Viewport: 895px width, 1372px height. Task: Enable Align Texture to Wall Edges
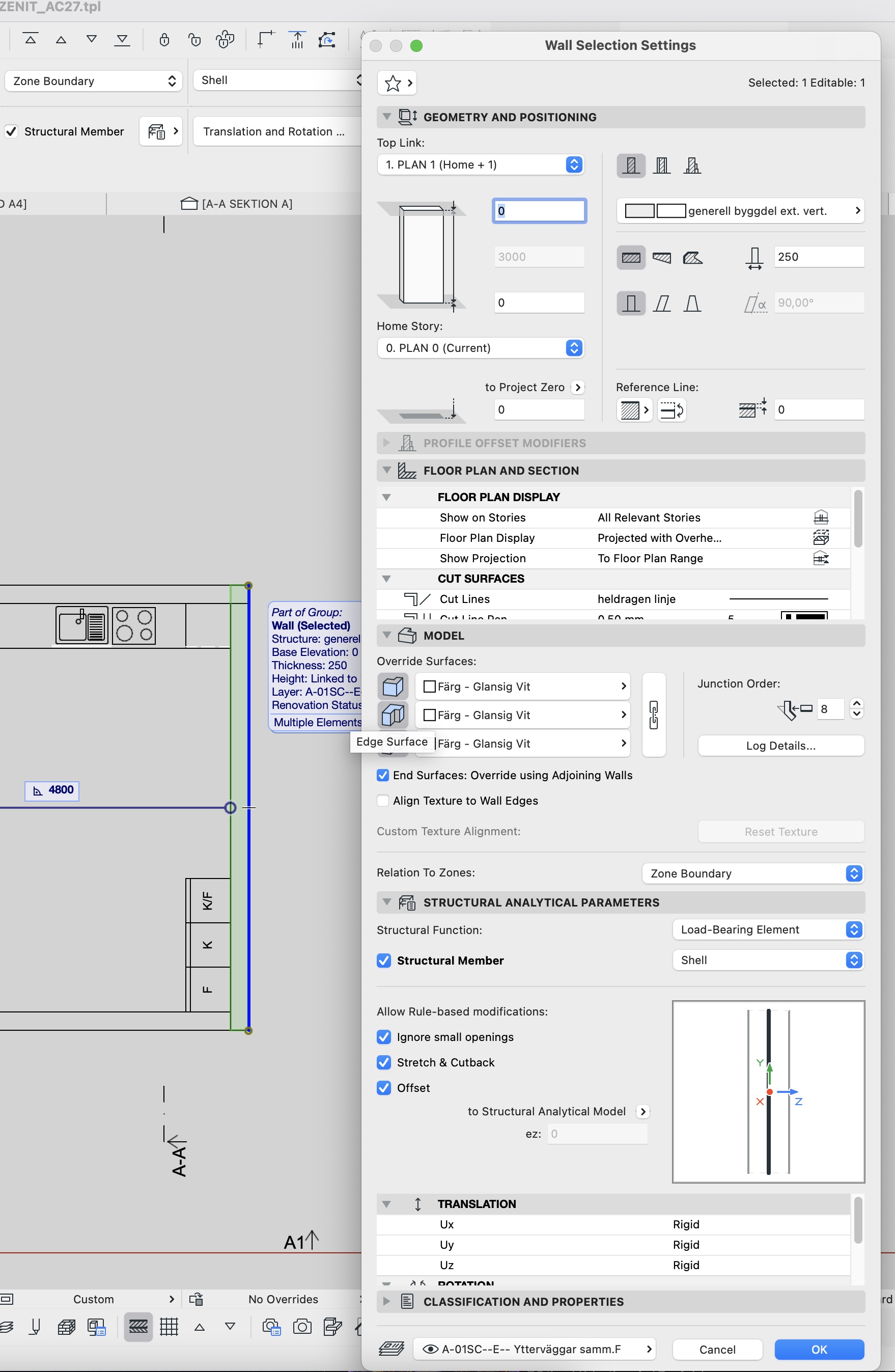coord(383,801)
